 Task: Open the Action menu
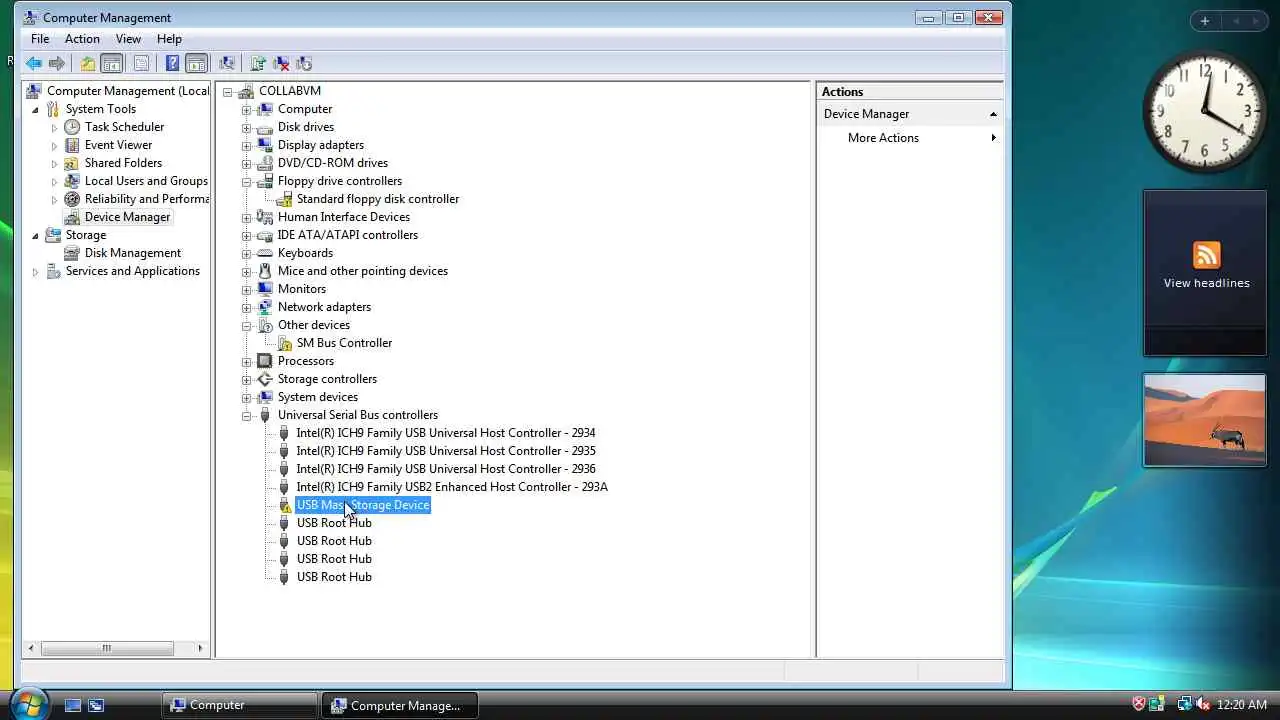[82, 39]
